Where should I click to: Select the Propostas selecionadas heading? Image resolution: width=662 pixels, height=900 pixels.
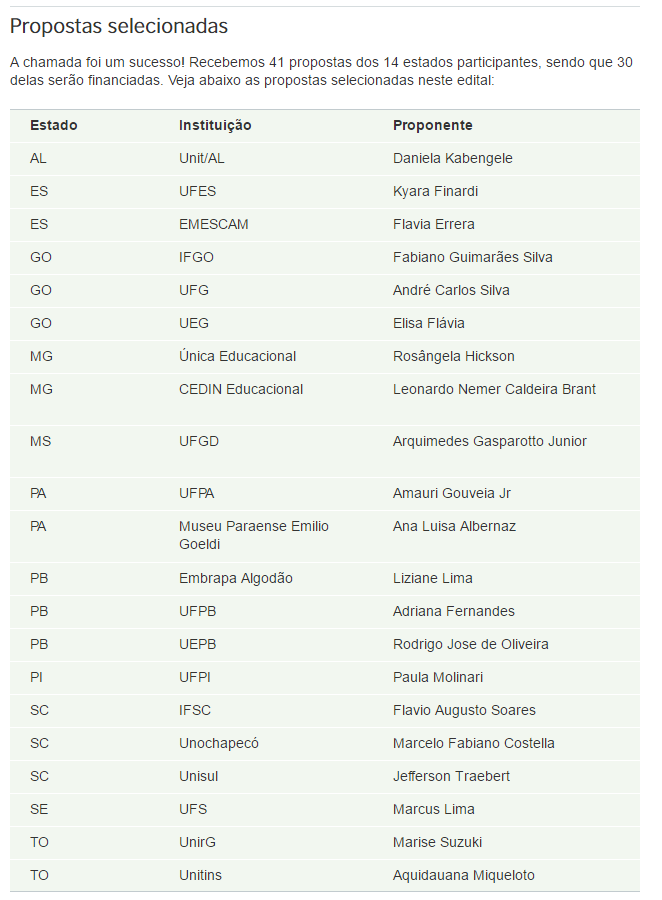[x=119, y=26]
